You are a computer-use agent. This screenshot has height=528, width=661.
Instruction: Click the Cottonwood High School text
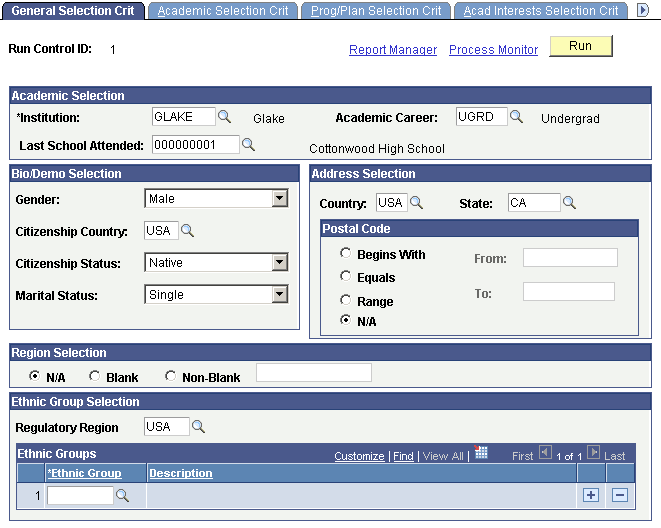point(377,148)
